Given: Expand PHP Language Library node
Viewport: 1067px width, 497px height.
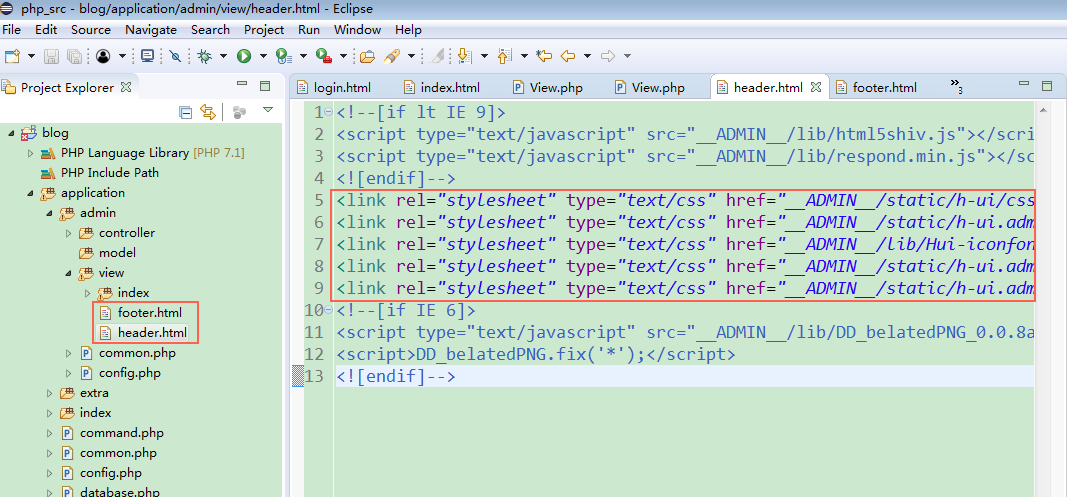Looking at the screenshot, I should 30,153.
